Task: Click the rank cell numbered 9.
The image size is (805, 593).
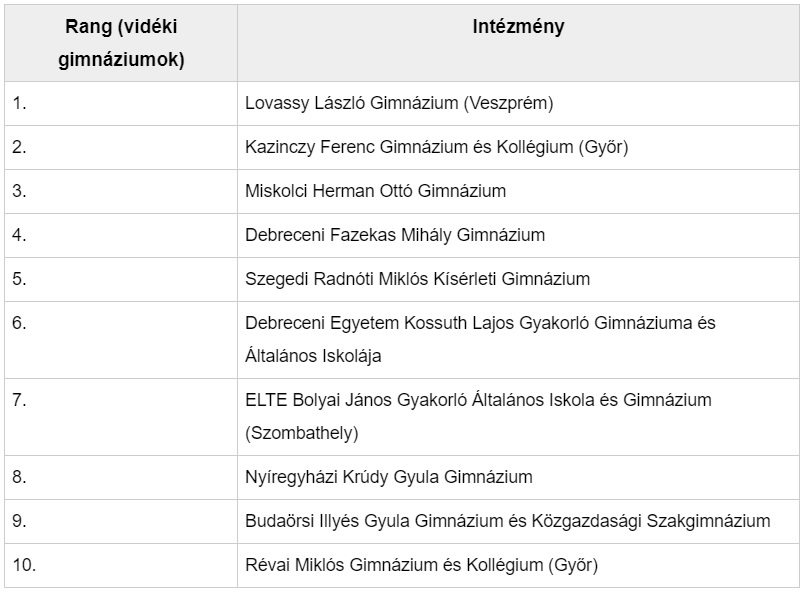Action: 19,521
